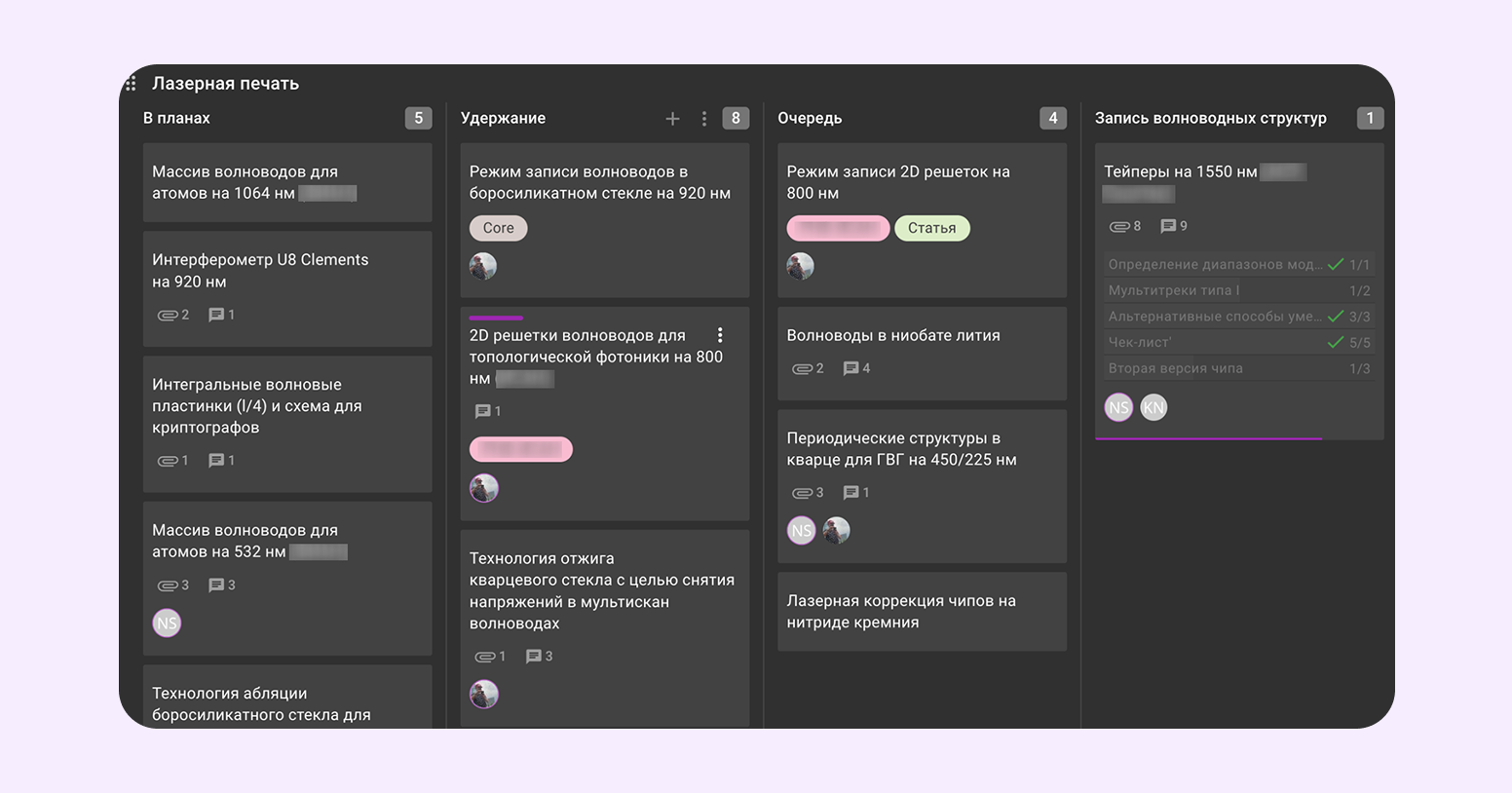Screen dimensions: 1512x793
Task: Open the Удержание column three-dot menu
Action: 704,119
